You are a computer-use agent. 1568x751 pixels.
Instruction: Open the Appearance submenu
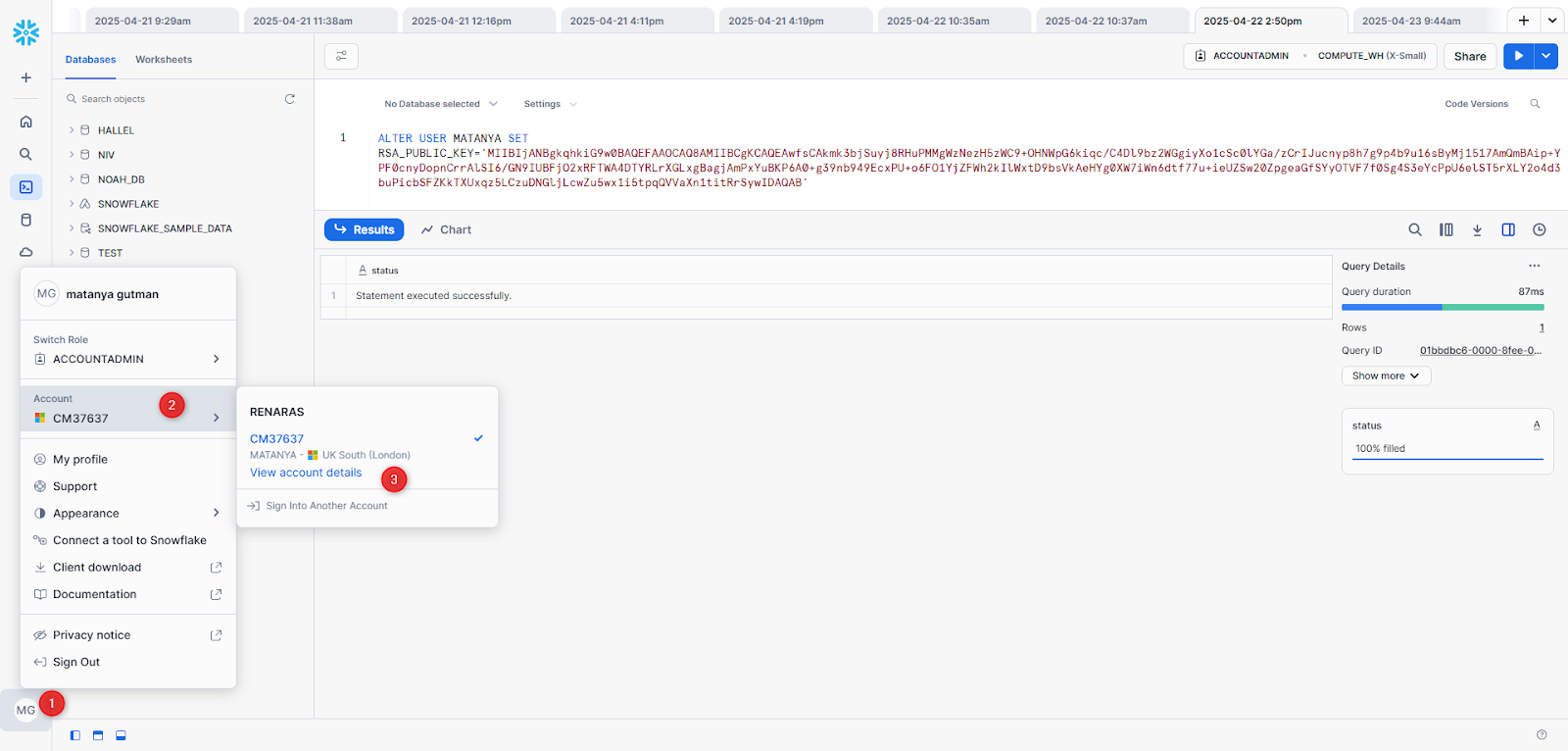(x=127, y=513)
